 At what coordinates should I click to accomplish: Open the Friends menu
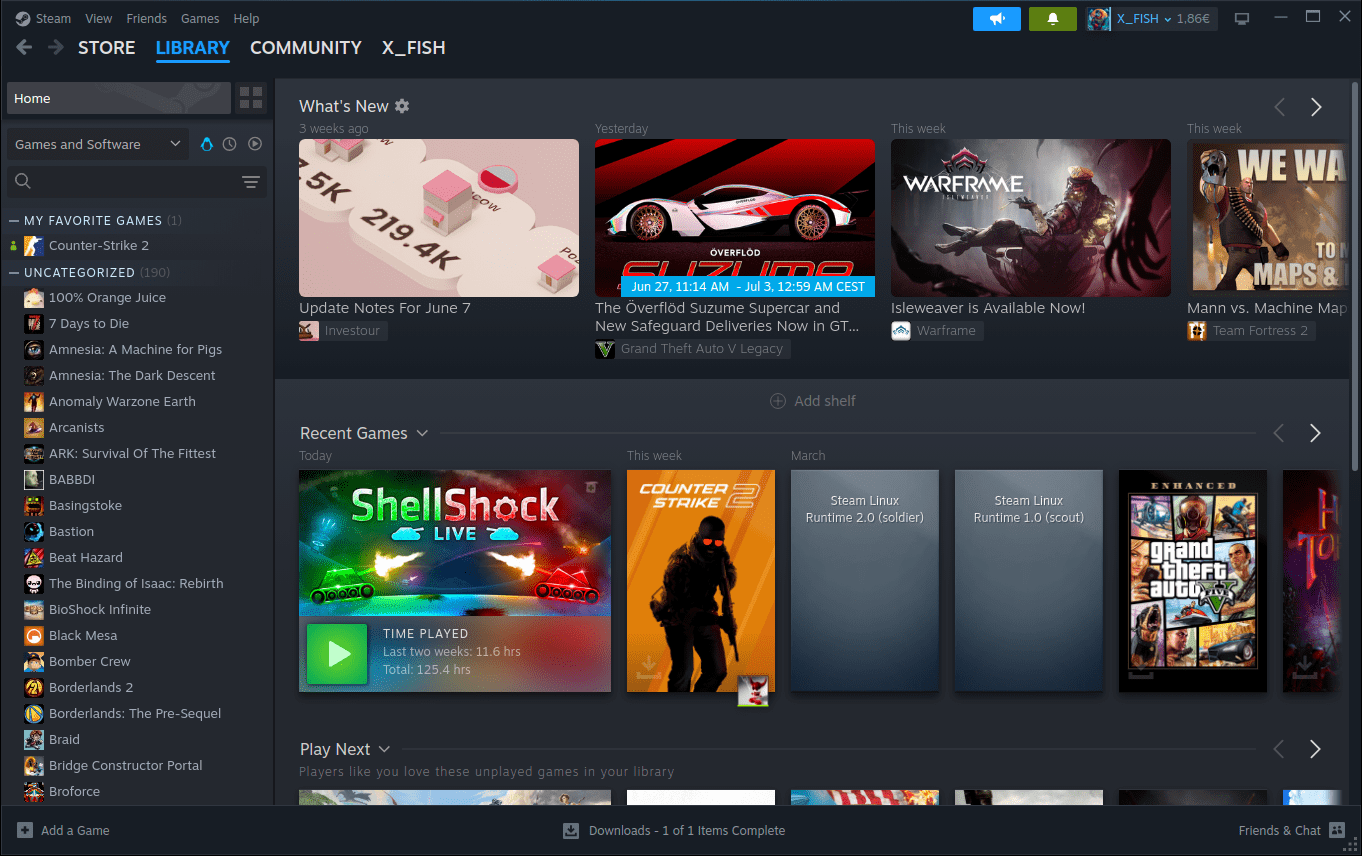coord(147,18)
